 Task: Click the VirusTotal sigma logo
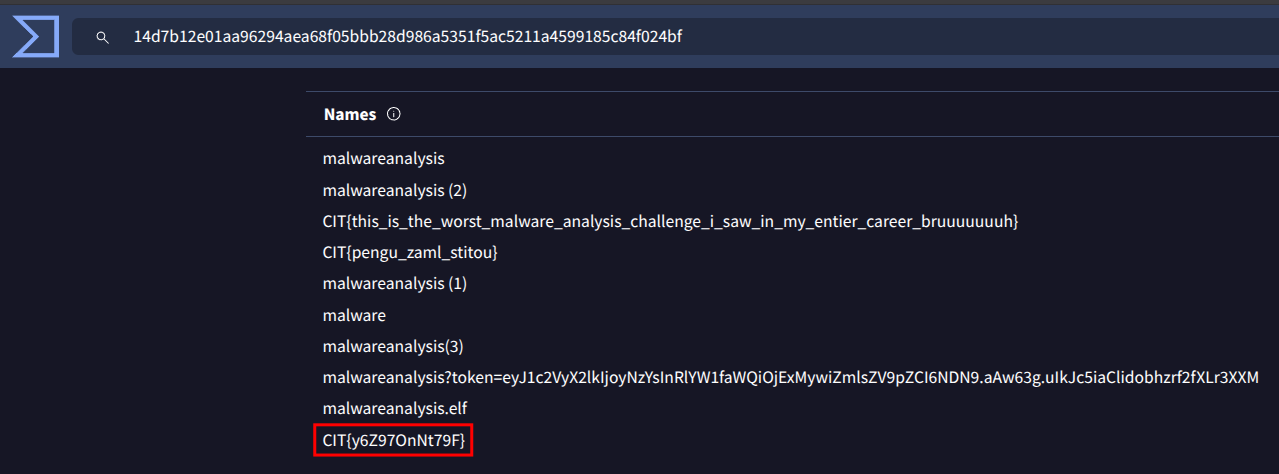coord(37,38)
